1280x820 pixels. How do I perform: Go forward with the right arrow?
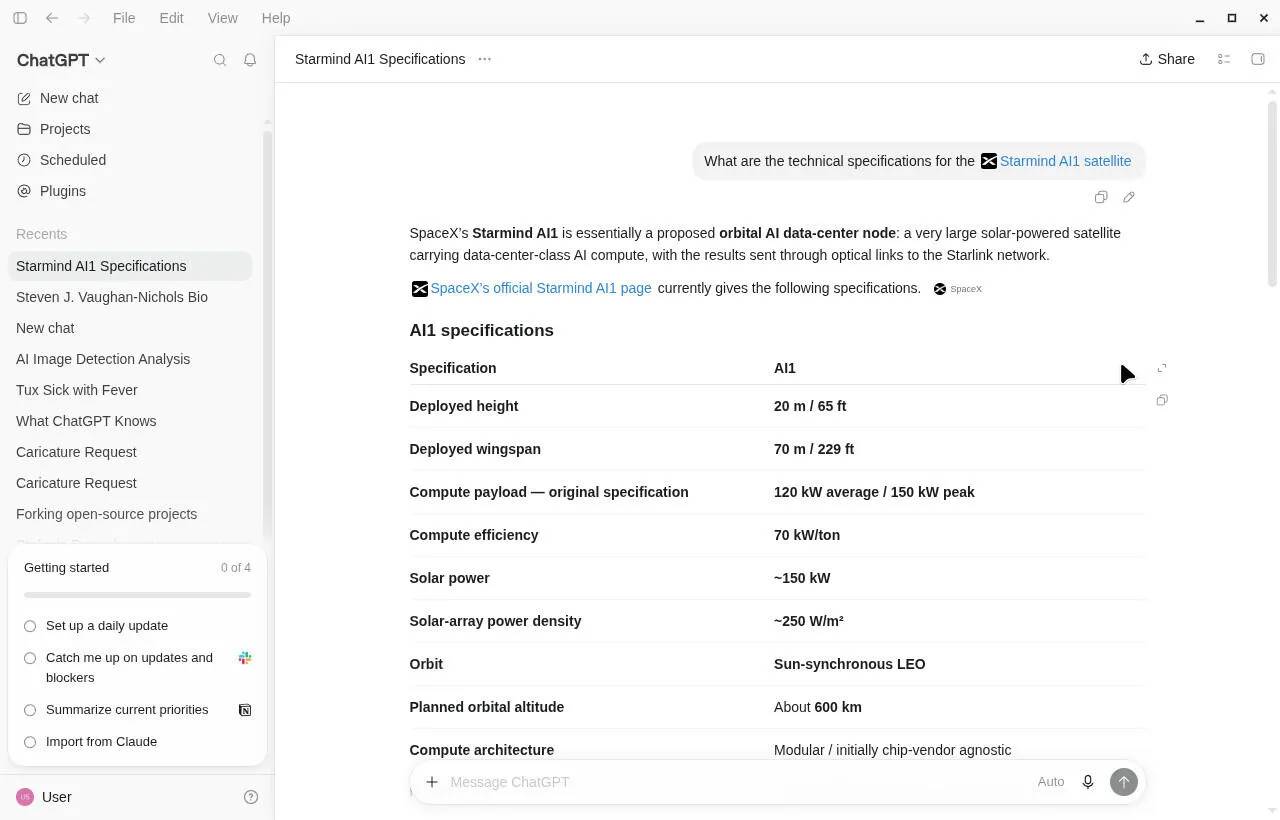[84, 18]
